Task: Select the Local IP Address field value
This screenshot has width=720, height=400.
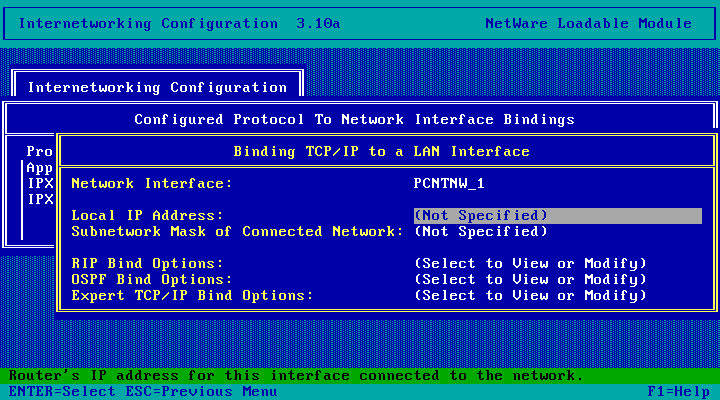Action: (x=557, y=215)
